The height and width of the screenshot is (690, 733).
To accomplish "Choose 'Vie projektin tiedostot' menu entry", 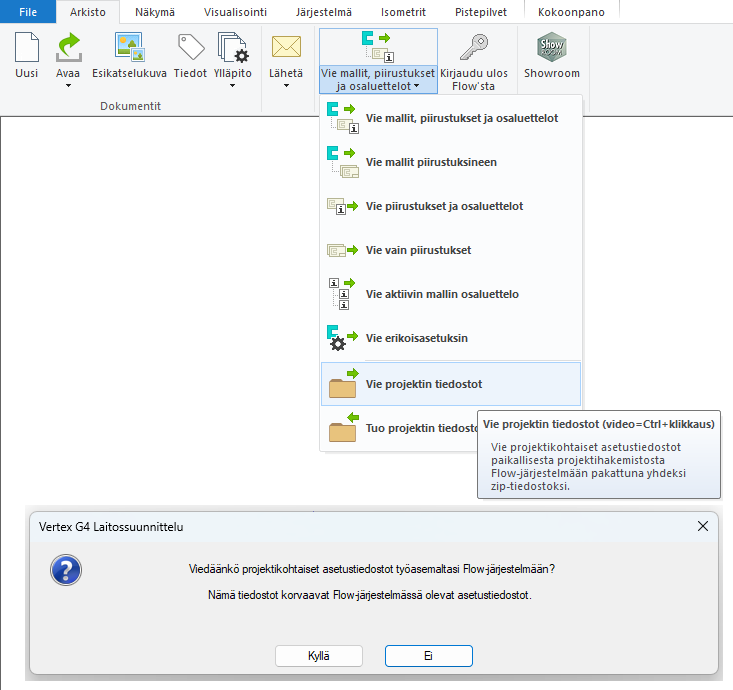I will pyautogui.click(x=451, y=384).
